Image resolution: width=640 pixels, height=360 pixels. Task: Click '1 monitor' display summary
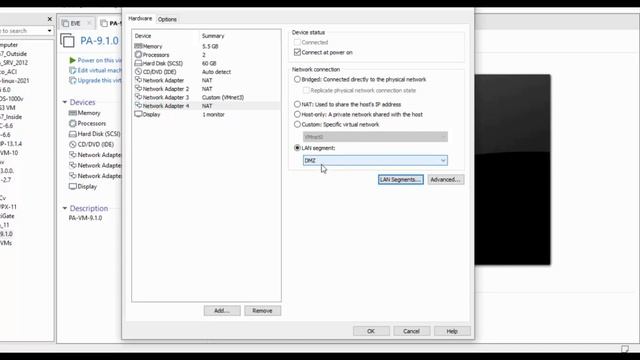click(x=213, y=115)
